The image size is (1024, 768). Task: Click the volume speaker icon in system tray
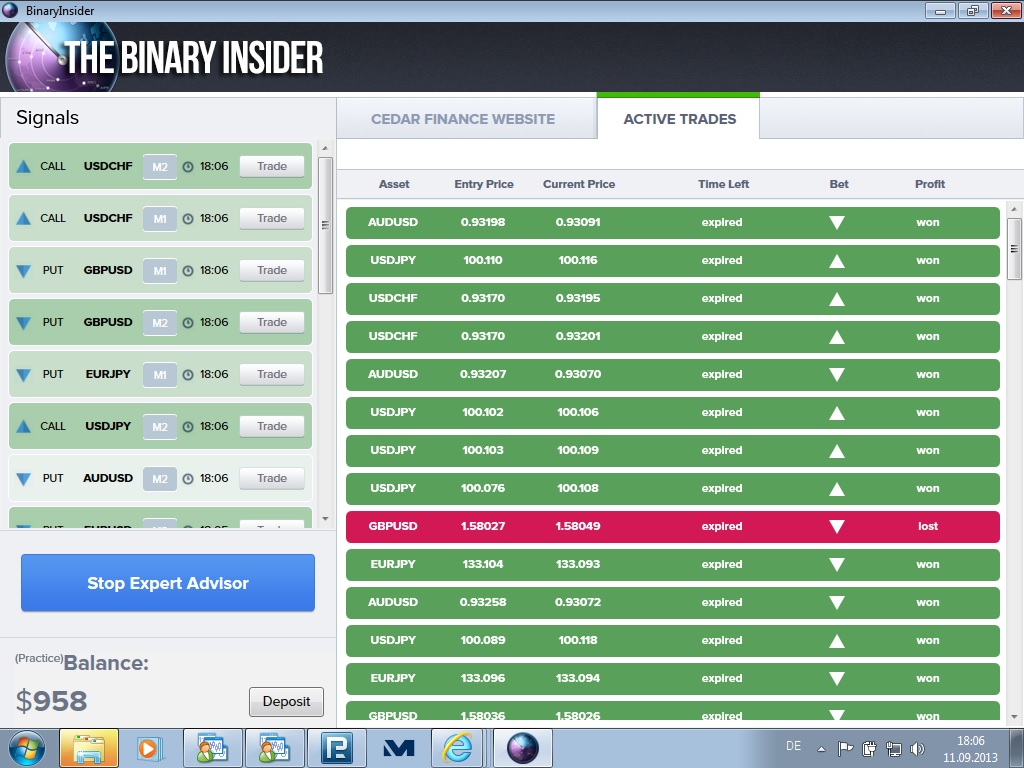pyautogui.click(x=917, y=748)
